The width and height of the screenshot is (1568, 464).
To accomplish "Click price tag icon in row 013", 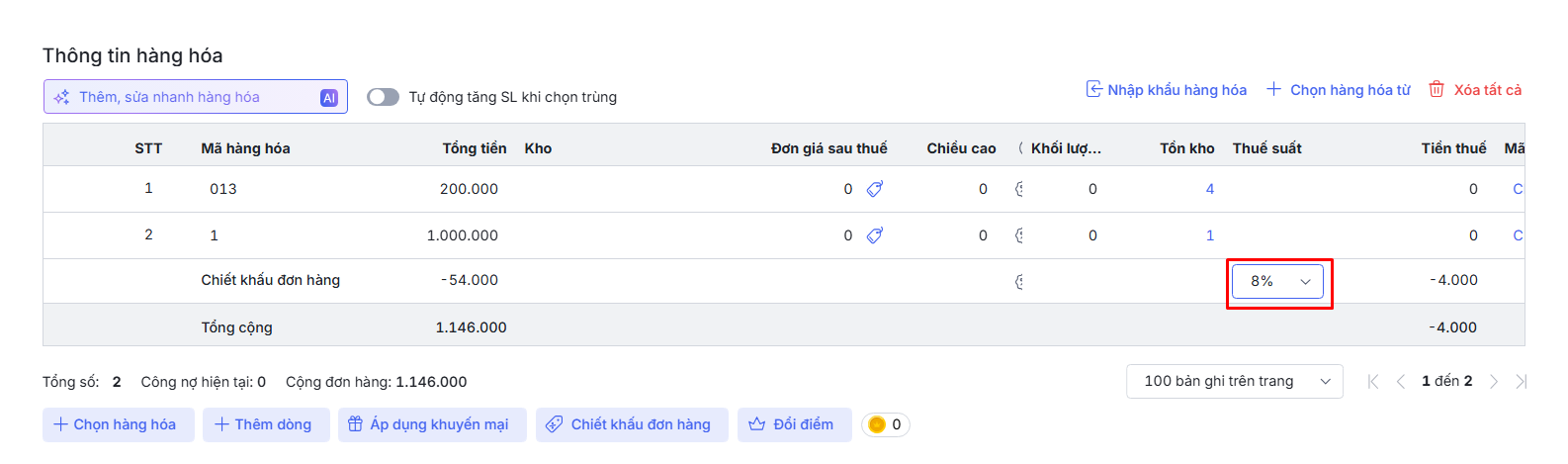I will pos(875,189).
